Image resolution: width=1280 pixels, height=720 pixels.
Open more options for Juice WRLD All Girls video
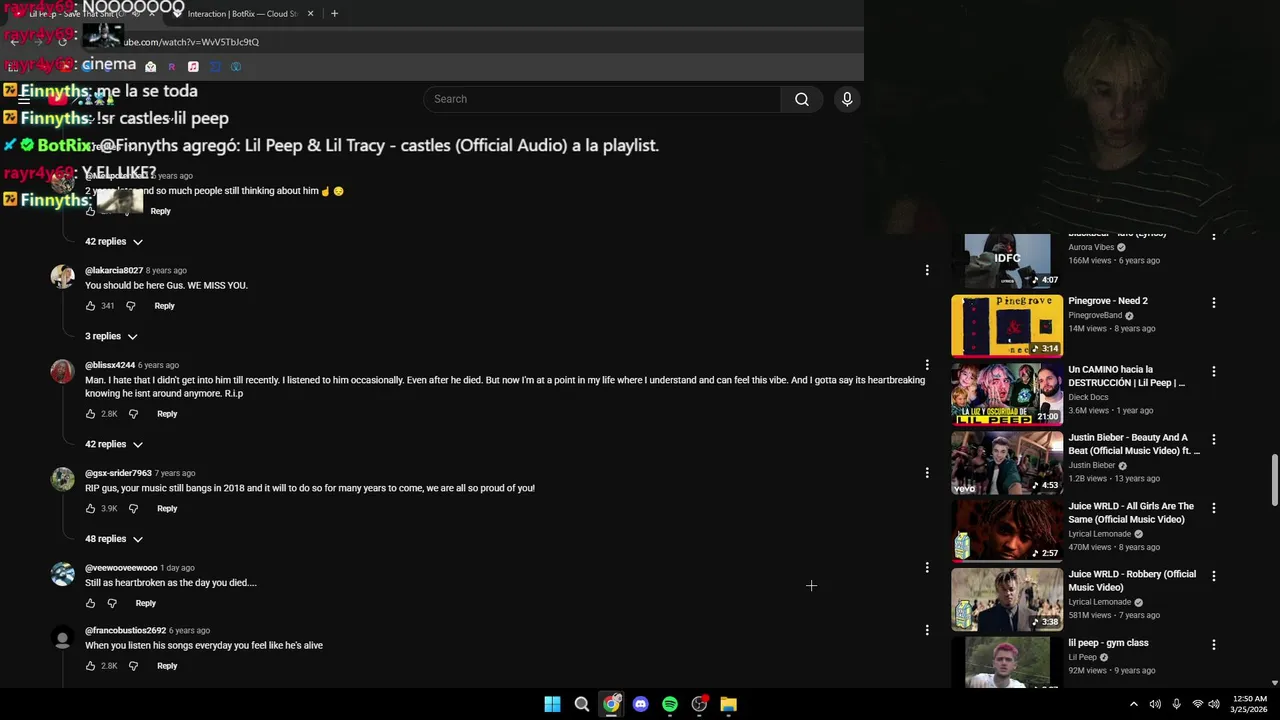coord(1214,508)
